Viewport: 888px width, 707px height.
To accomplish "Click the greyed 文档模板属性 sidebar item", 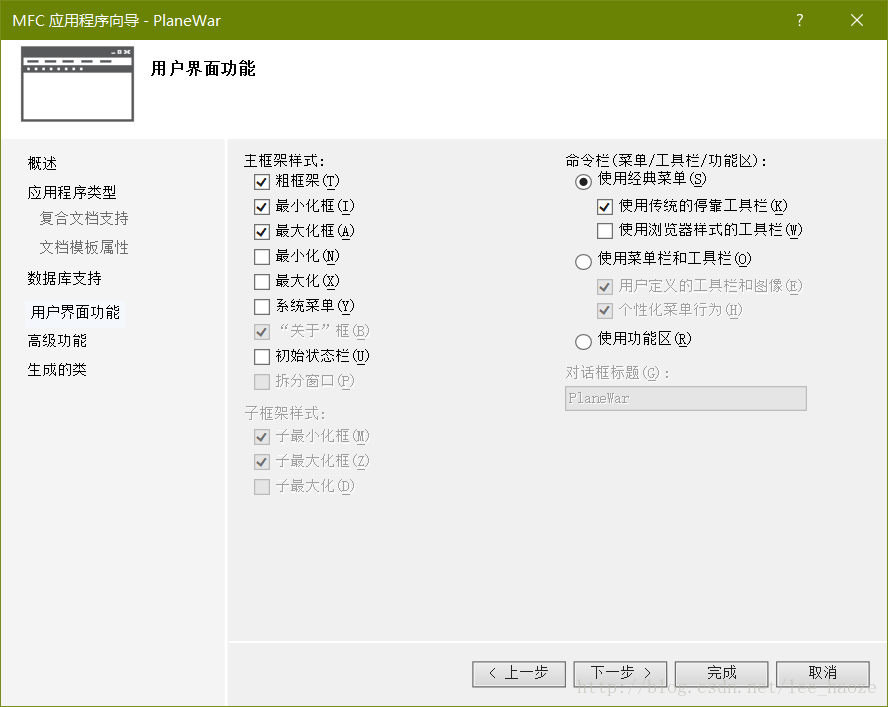I will [x=84, y=247].
